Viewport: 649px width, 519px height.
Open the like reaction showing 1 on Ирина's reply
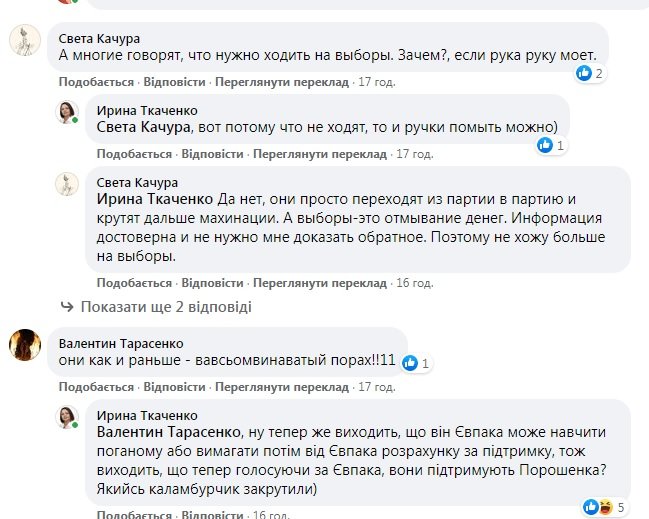coord(551,145)
